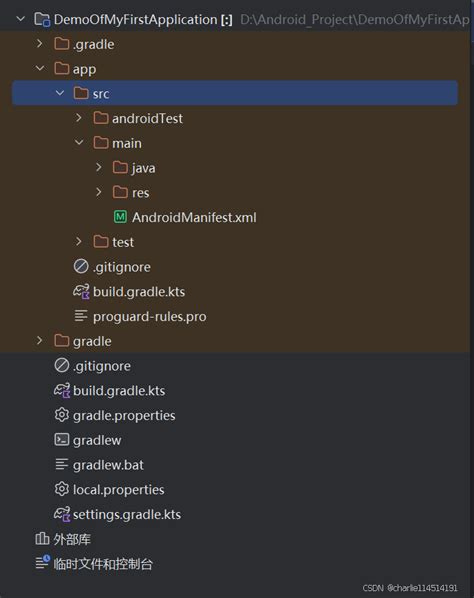
Task: Click the external libraries icon beside 外部库
Action: (x=42, y=539)
